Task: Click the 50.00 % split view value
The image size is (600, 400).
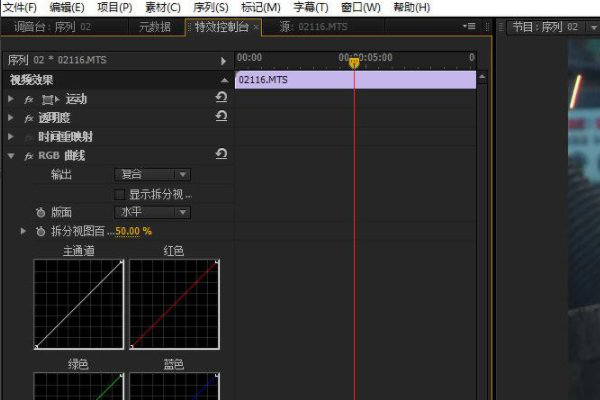Action: pos(133,231)
